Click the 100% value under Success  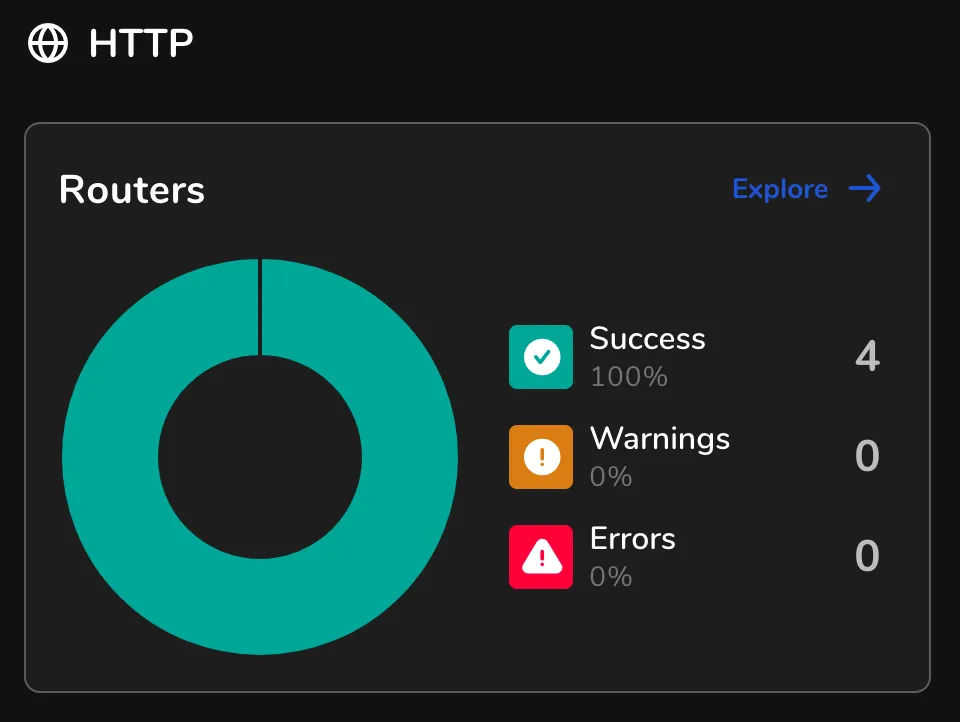pos(628,377)
